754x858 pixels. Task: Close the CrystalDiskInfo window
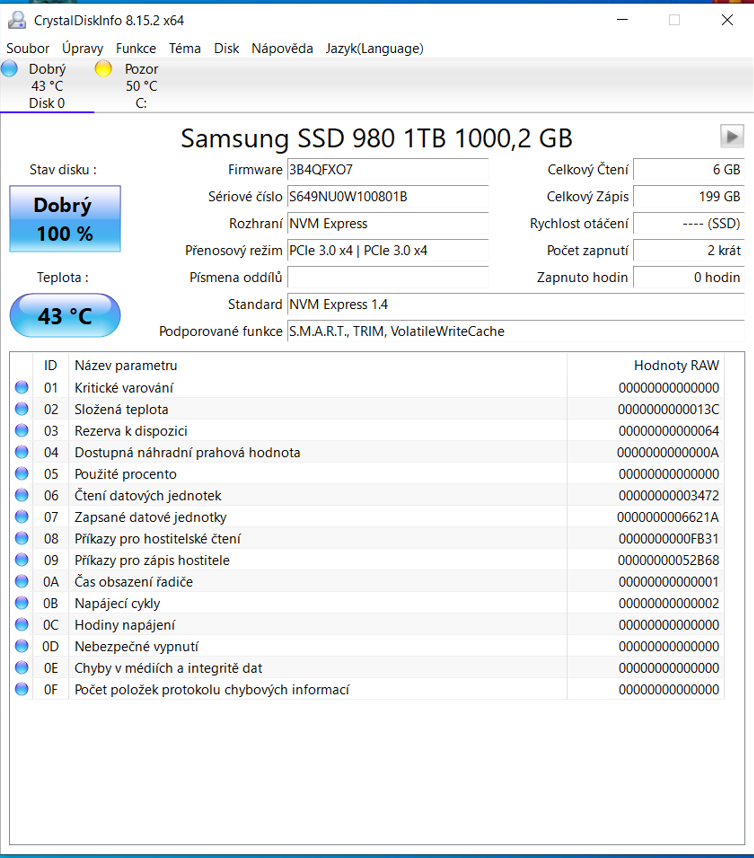point(727,20)
